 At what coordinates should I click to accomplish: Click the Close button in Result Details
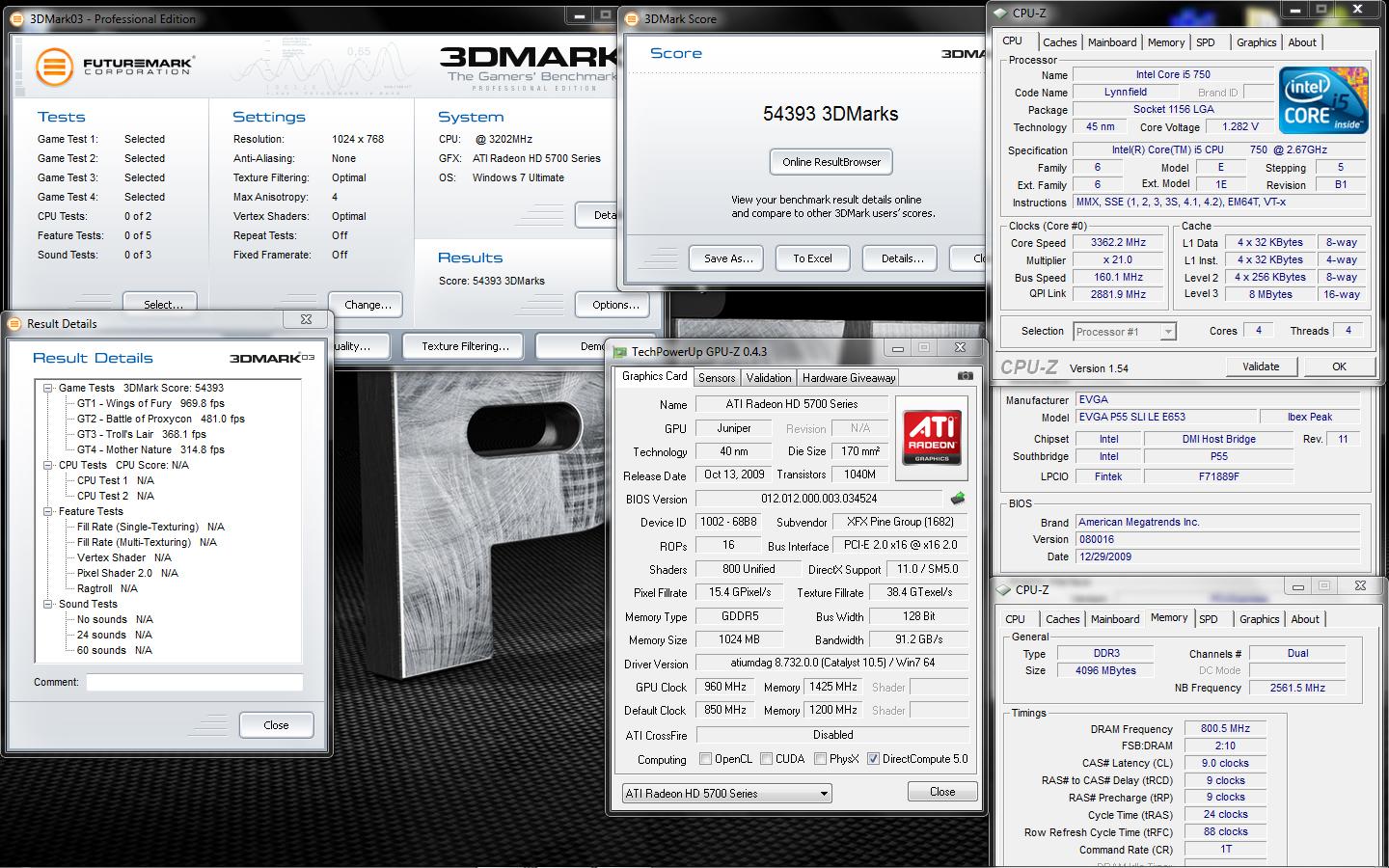point(276,725)
